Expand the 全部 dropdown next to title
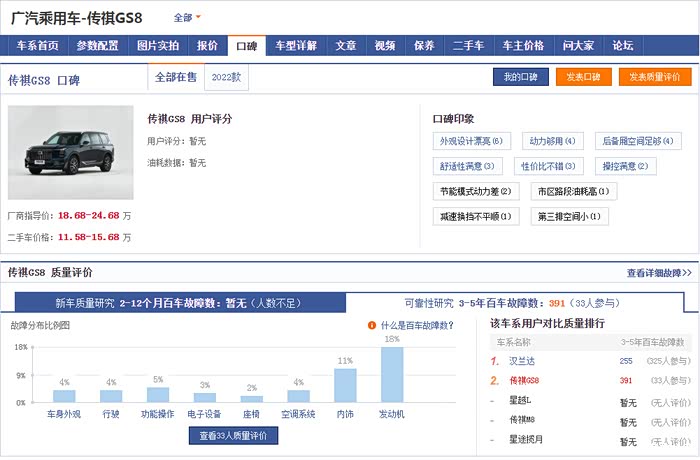This screenshot has width=700, height=460. tap(187, 18)
